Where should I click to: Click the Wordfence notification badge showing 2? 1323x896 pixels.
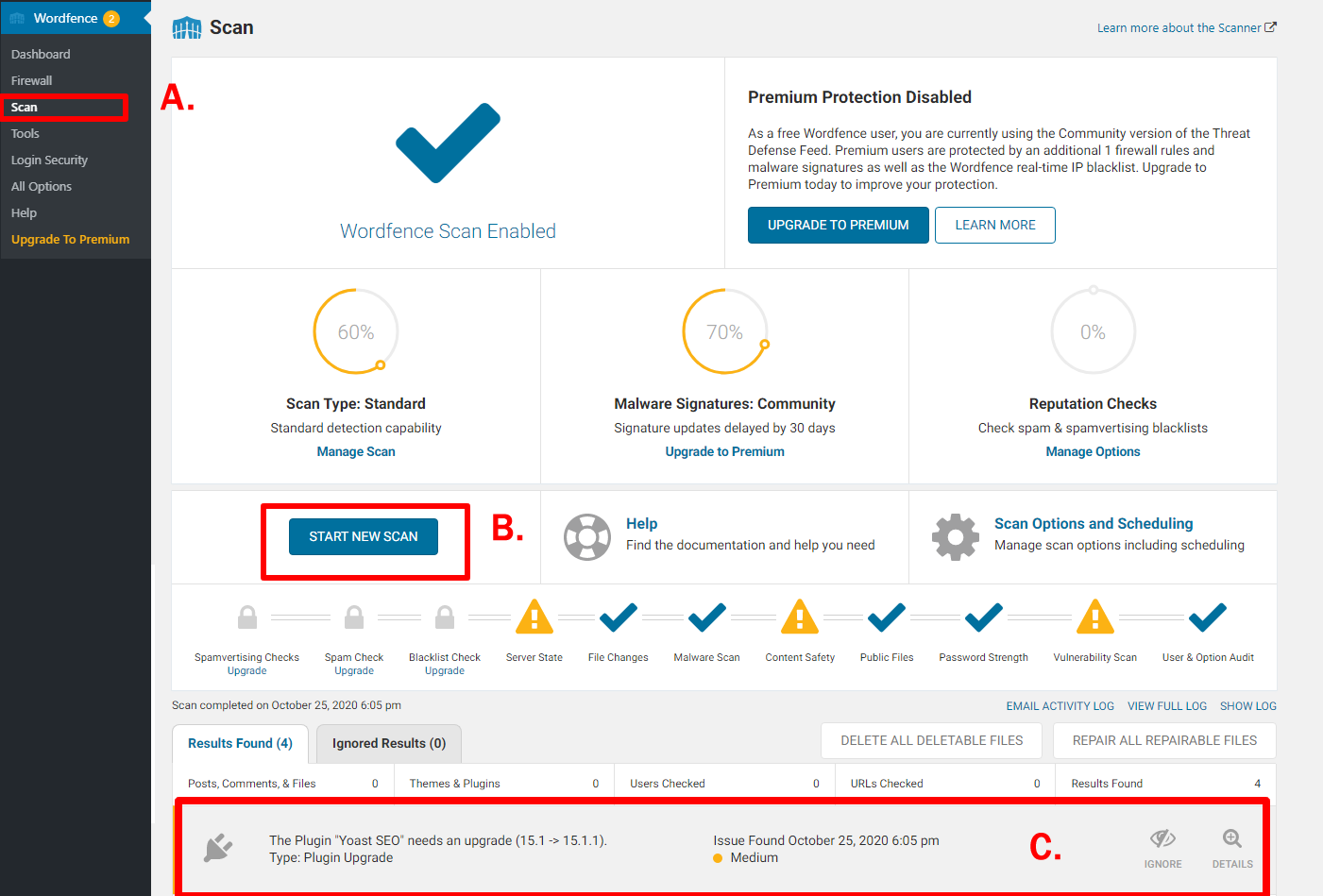click(111, 19)
